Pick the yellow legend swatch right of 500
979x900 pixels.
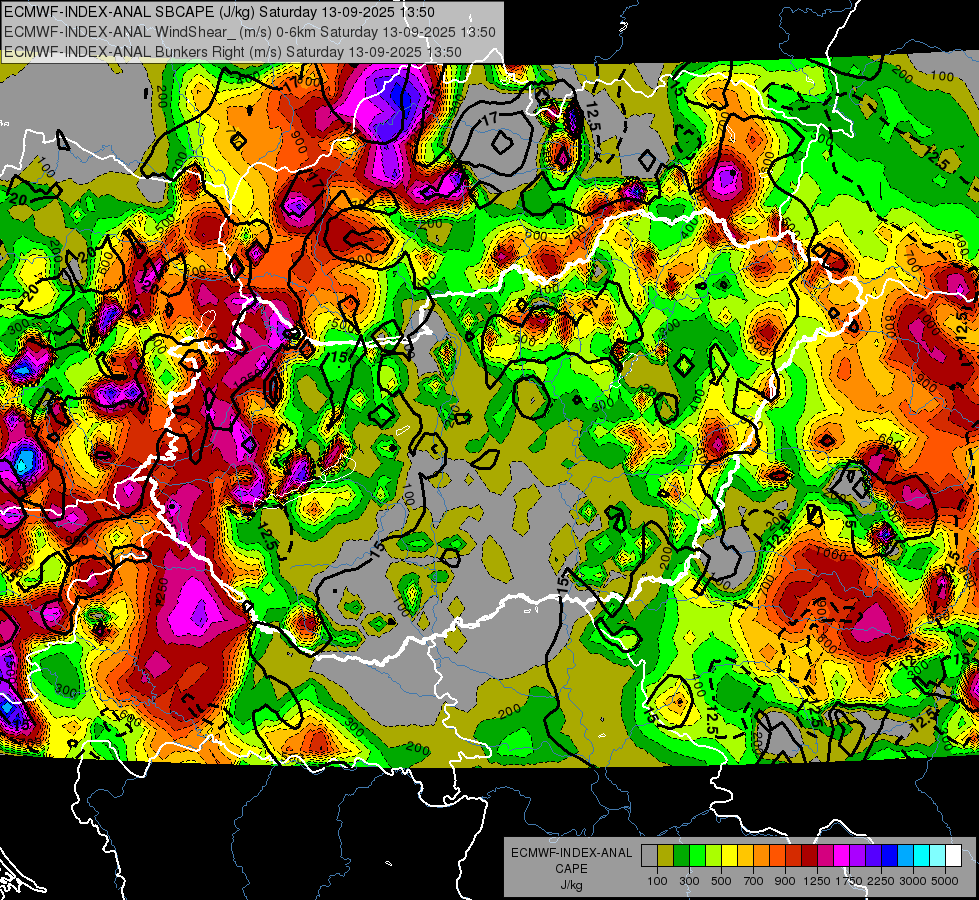tap(729, 856)
